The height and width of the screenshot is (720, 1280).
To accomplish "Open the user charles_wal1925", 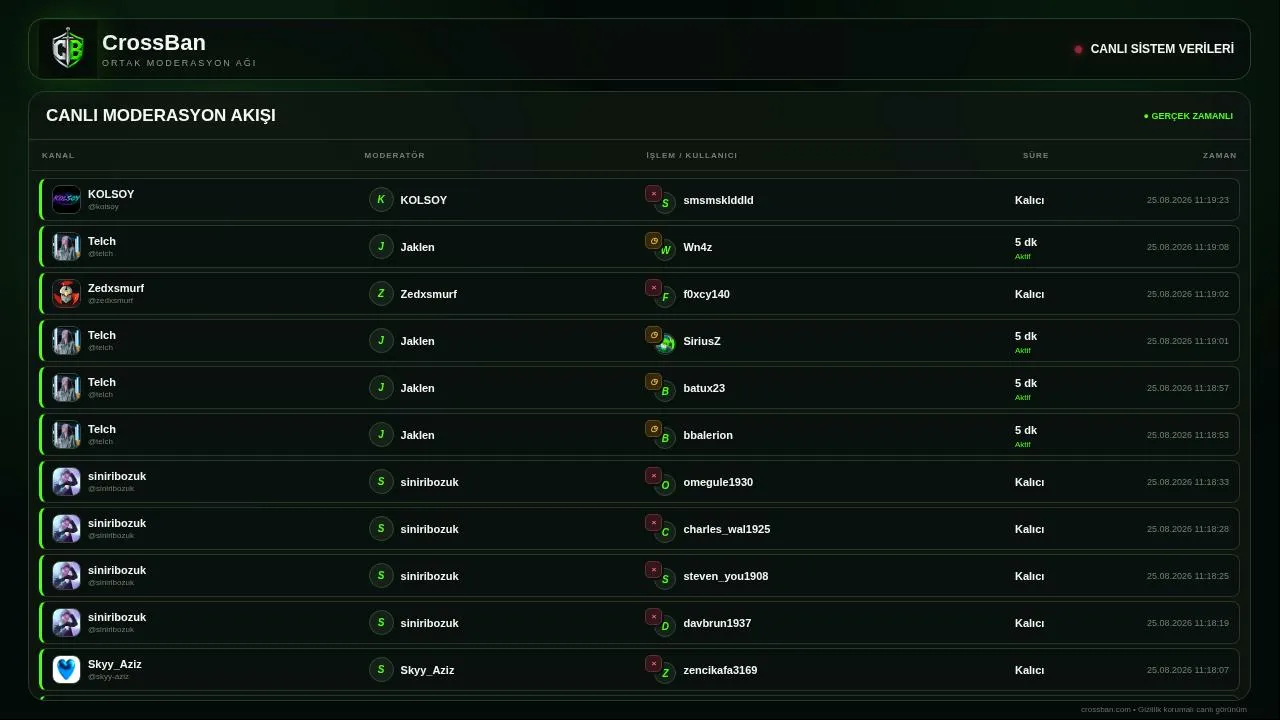I will tap(727, 529).
